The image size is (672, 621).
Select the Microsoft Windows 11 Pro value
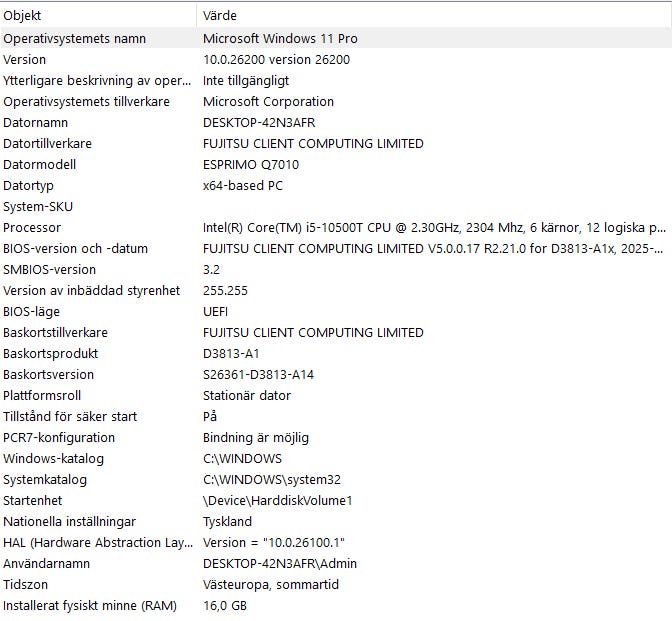[x=280, y=39]
